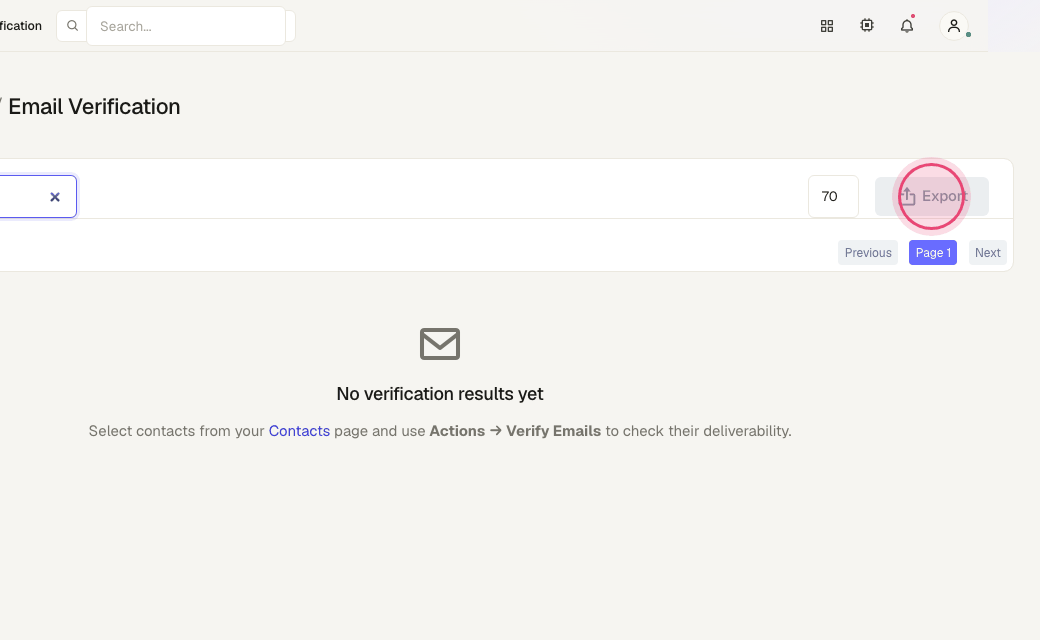Click the page size field showing 70
1040x640 pixels.
pyautogui.click(x=833, y=196)
